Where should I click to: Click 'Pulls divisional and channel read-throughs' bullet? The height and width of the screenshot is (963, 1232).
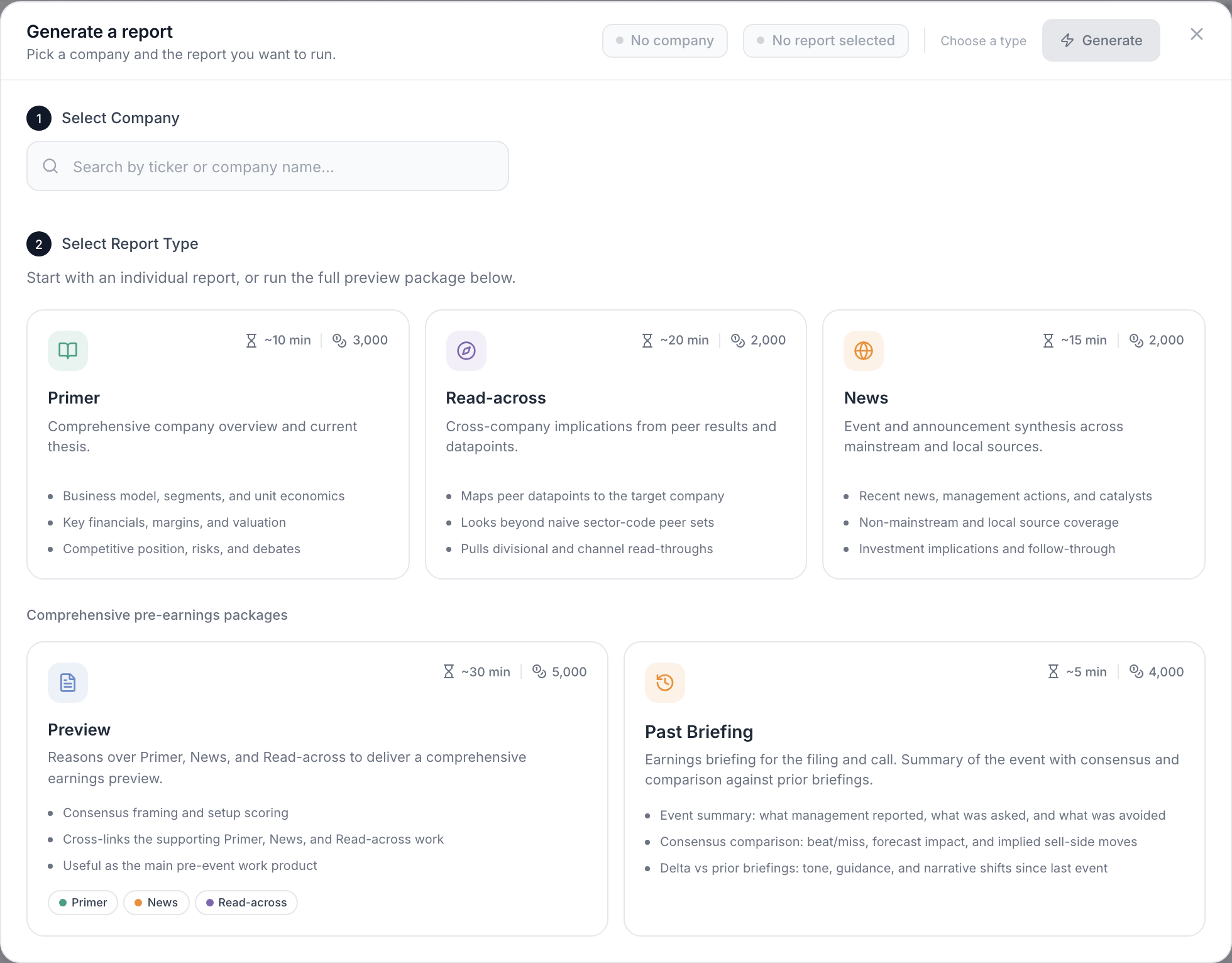(x=586, y=549)
